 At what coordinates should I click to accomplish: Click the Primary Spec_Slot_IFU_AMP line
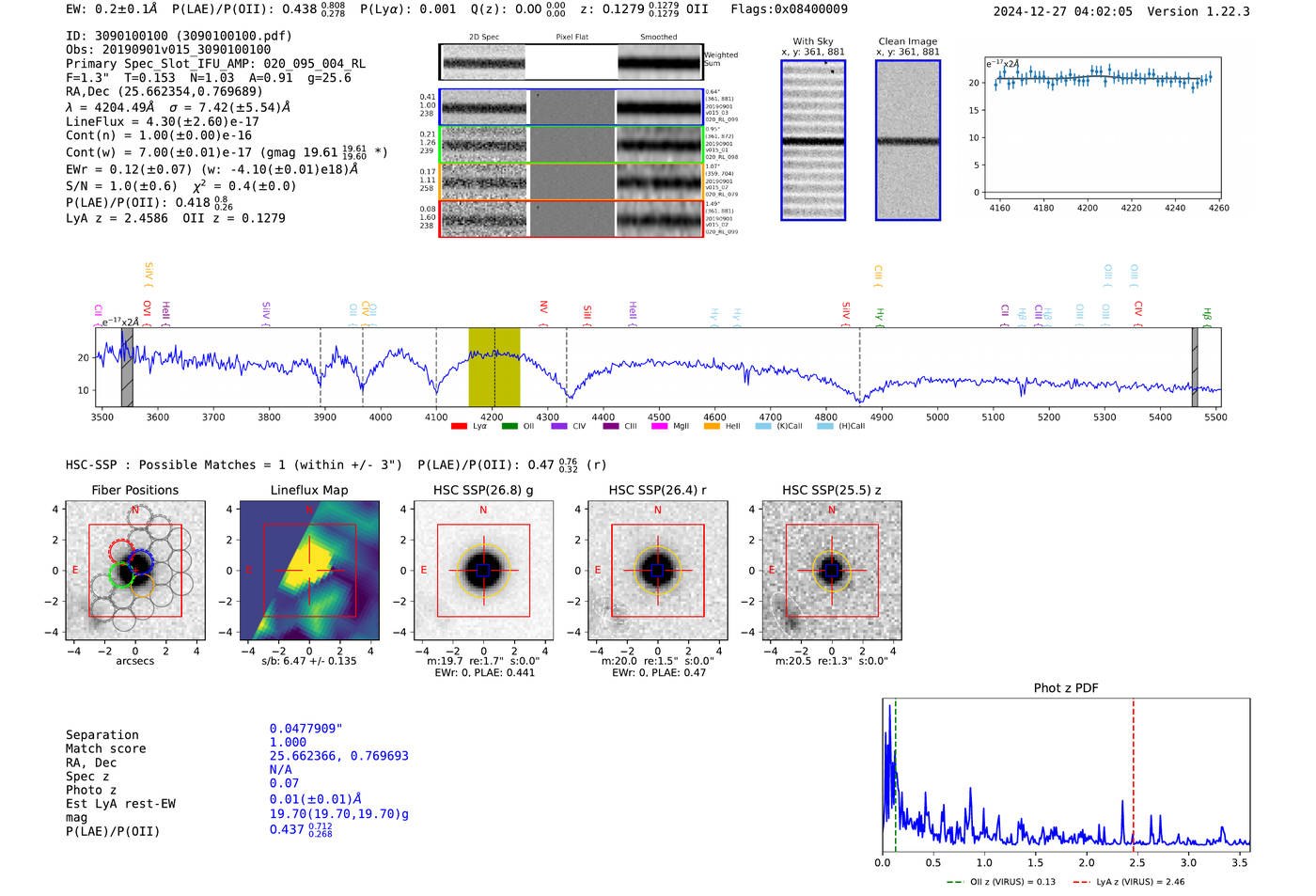[x=216, y=64]
